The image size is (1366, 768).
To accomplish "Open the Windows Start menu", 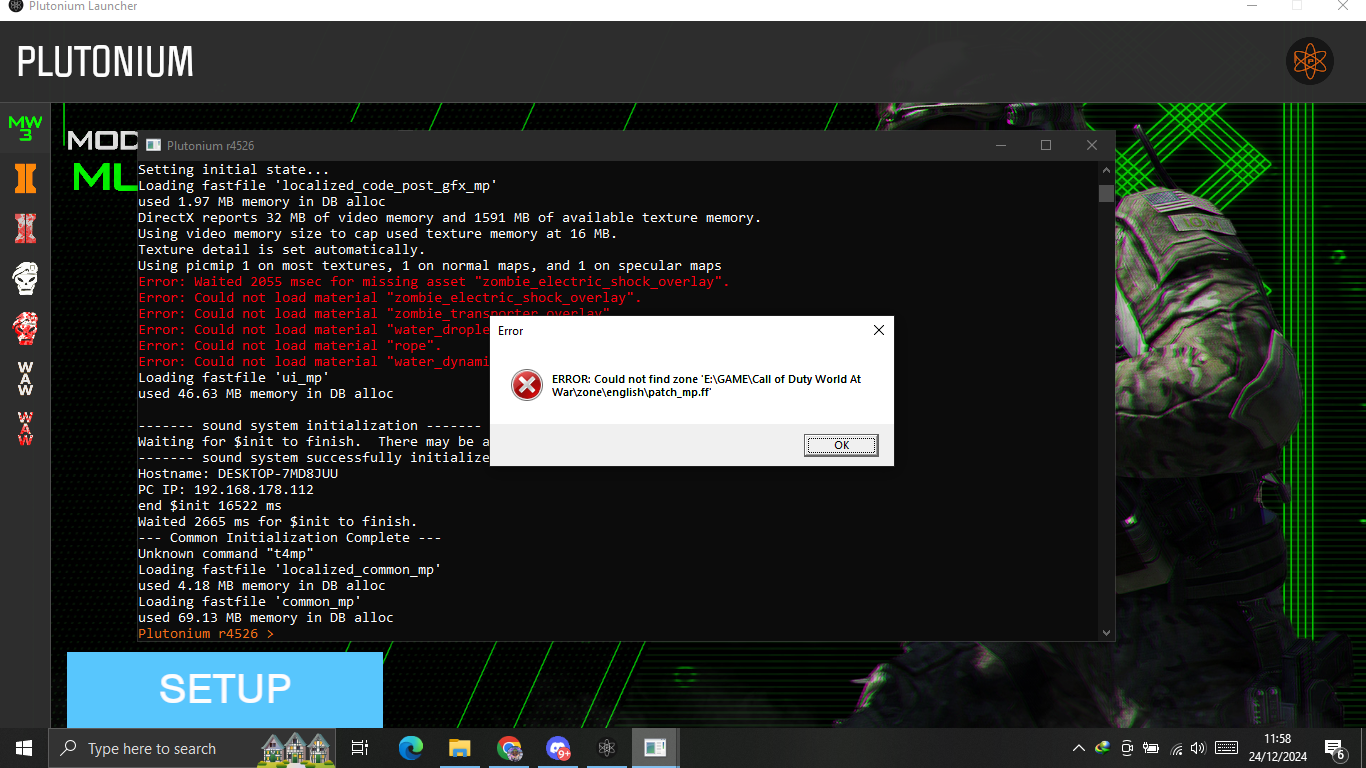I will point(24,748).
